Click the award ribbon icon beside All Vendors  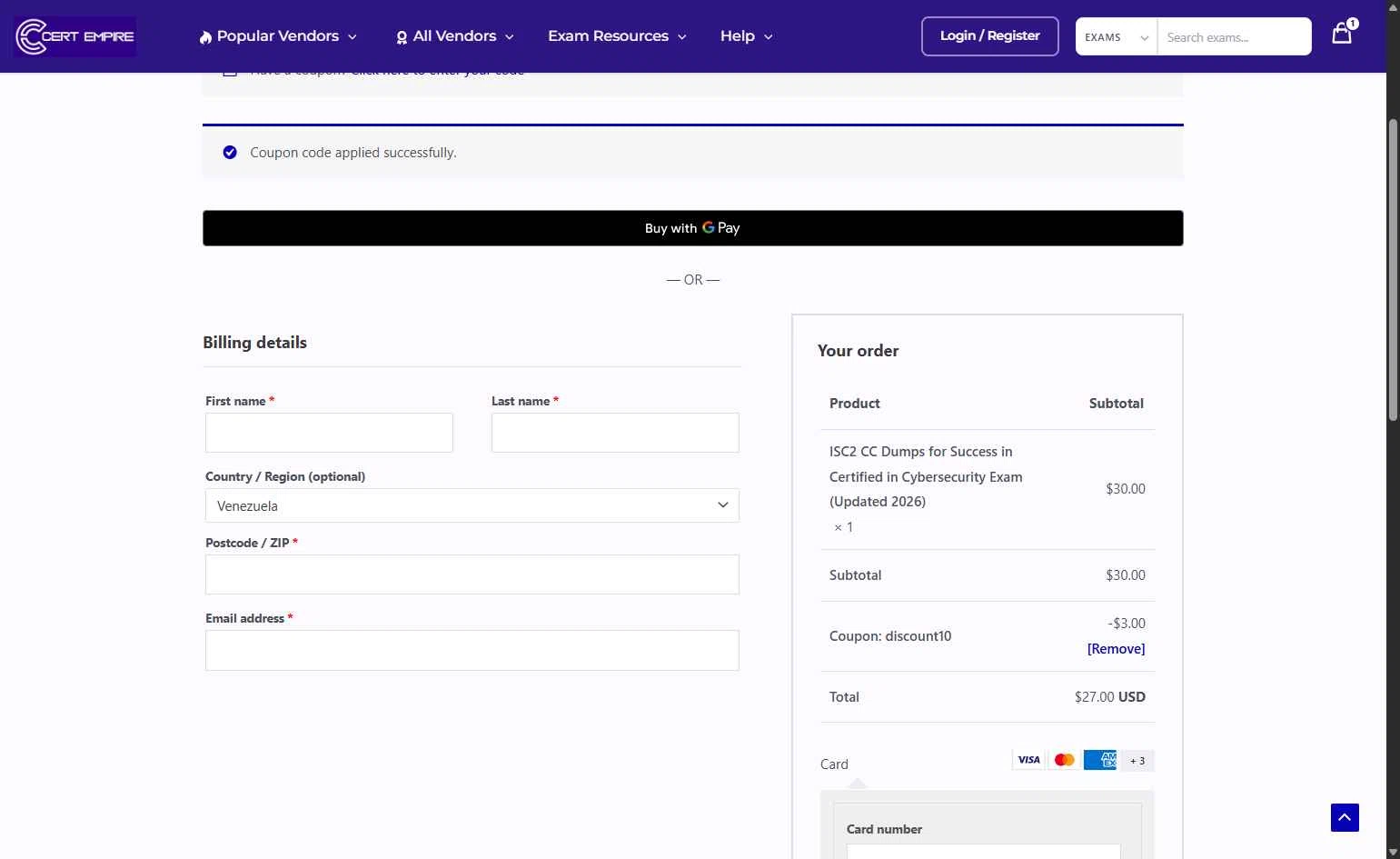pyautogui.click(x=402, y=37)
